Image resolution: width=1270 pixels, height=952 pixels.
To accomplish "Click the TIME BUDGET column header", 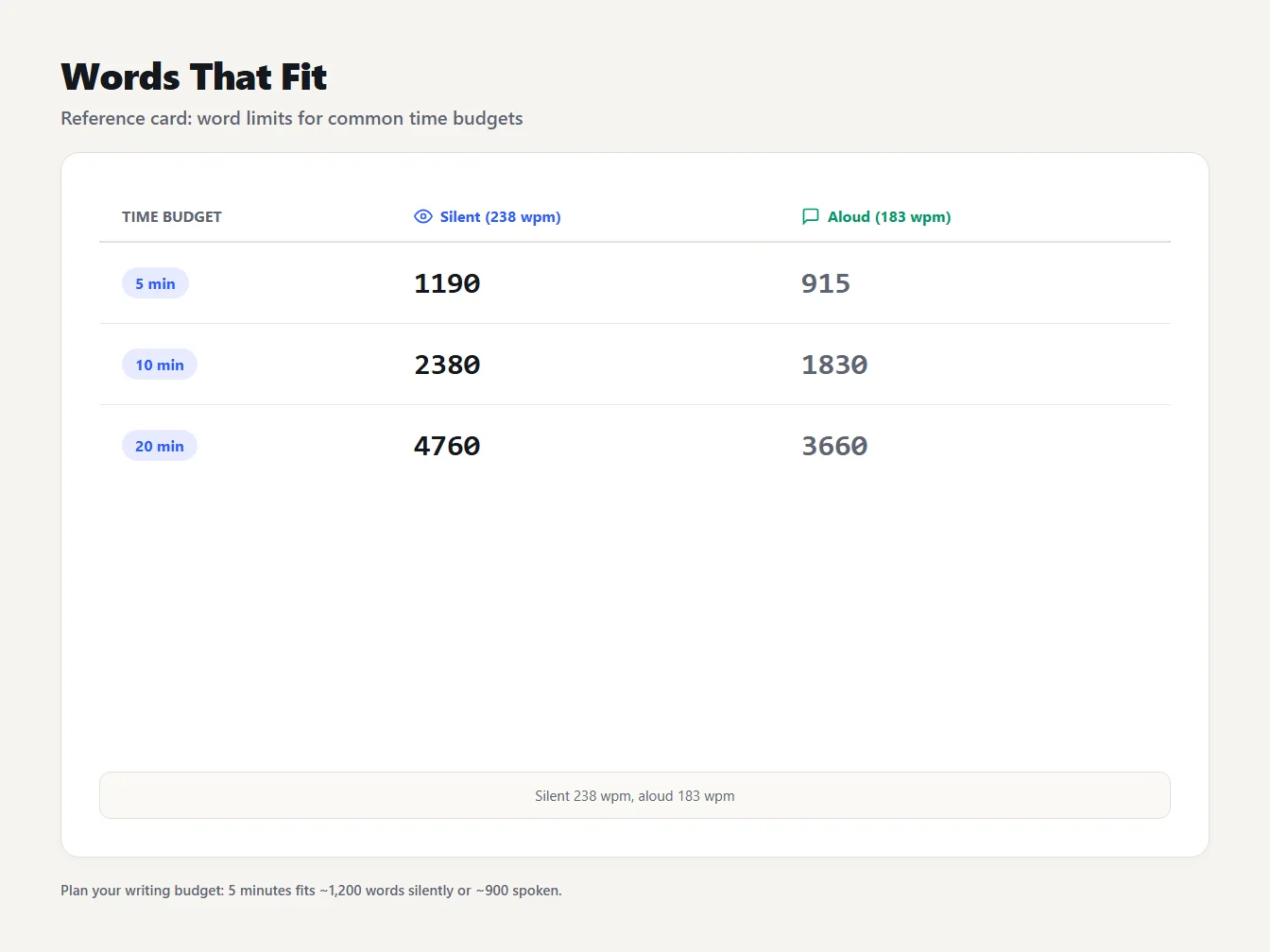I will point(172,216).
